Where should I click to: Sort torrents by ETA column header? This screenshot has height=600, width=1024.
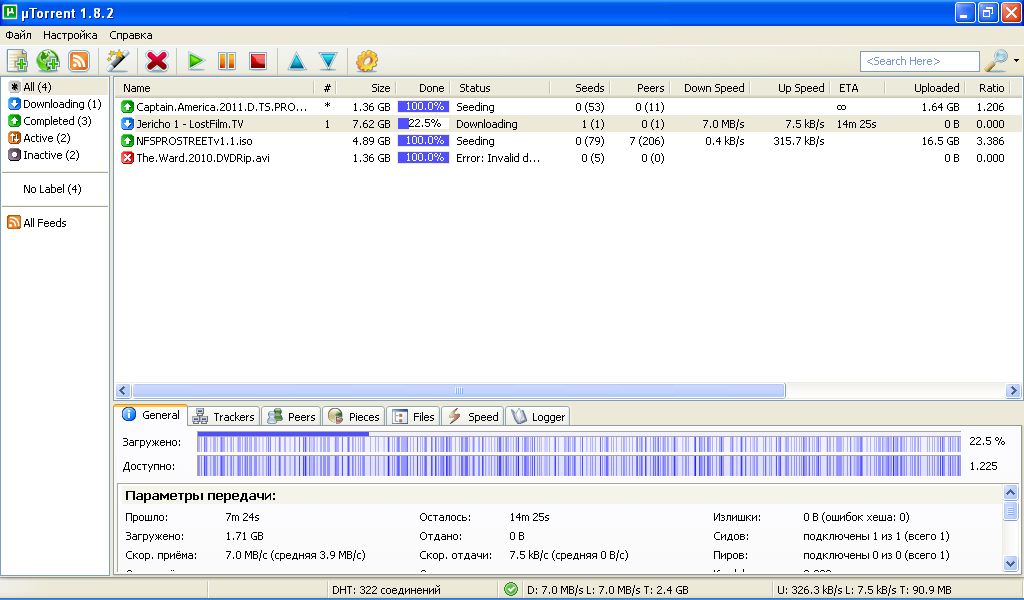click(857, 88)
